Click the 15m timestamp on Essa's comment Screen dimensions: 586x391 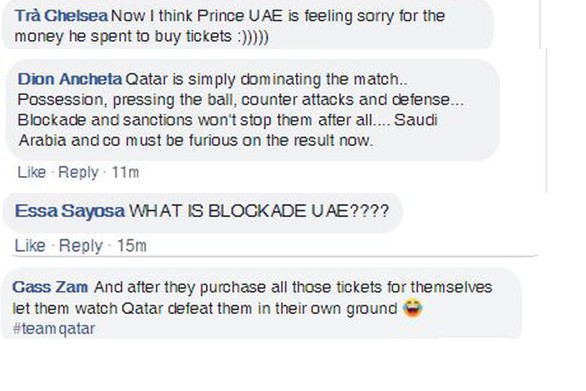coord(132,246)
